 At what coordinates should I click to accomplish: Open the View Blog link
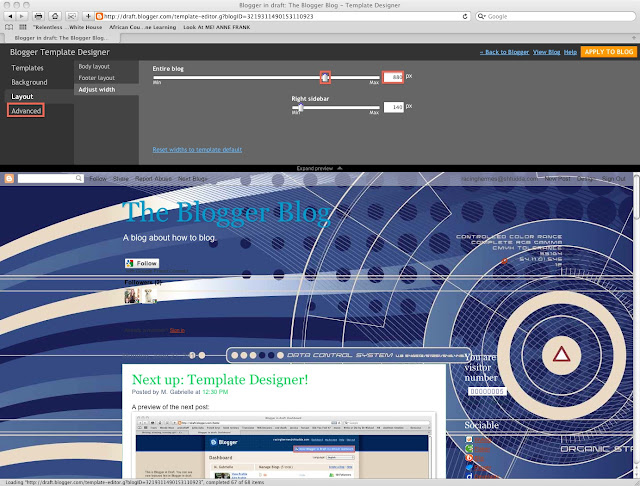(x=547, y=52)
